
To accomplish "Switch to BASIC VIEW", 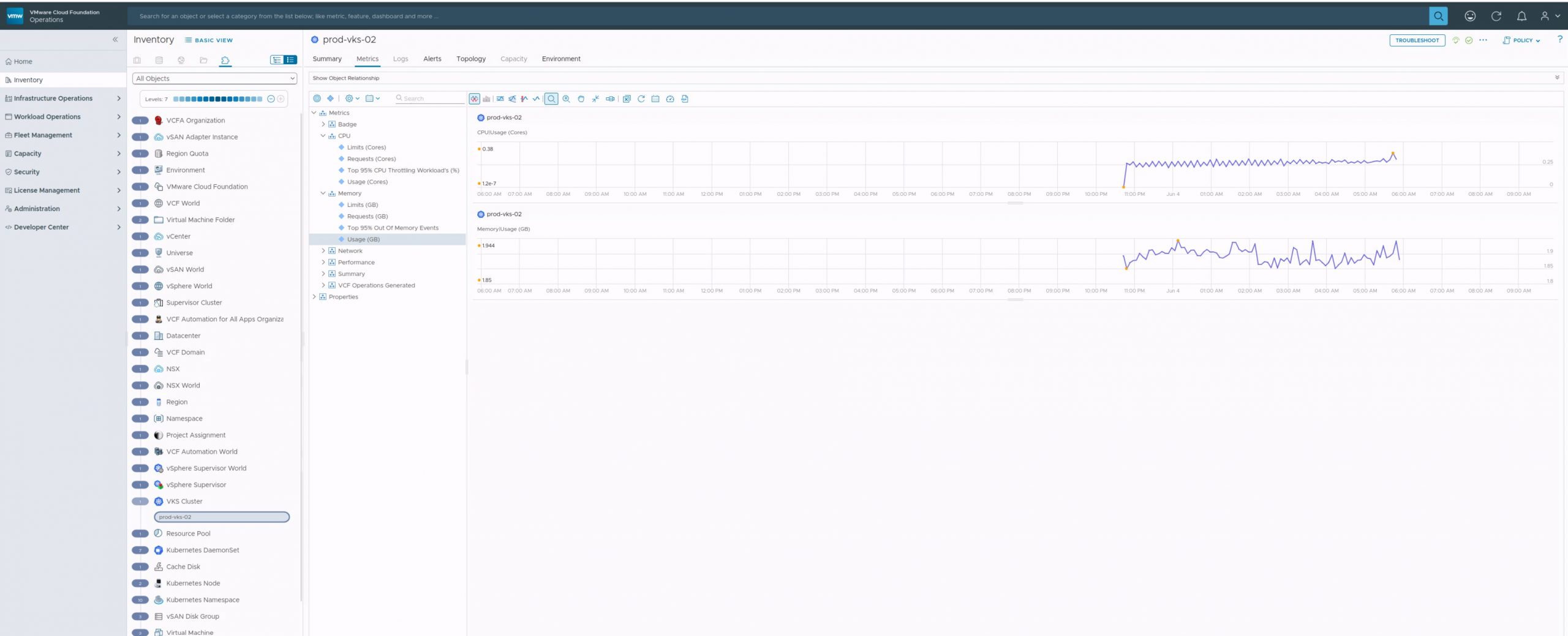I will click(209, 40).
